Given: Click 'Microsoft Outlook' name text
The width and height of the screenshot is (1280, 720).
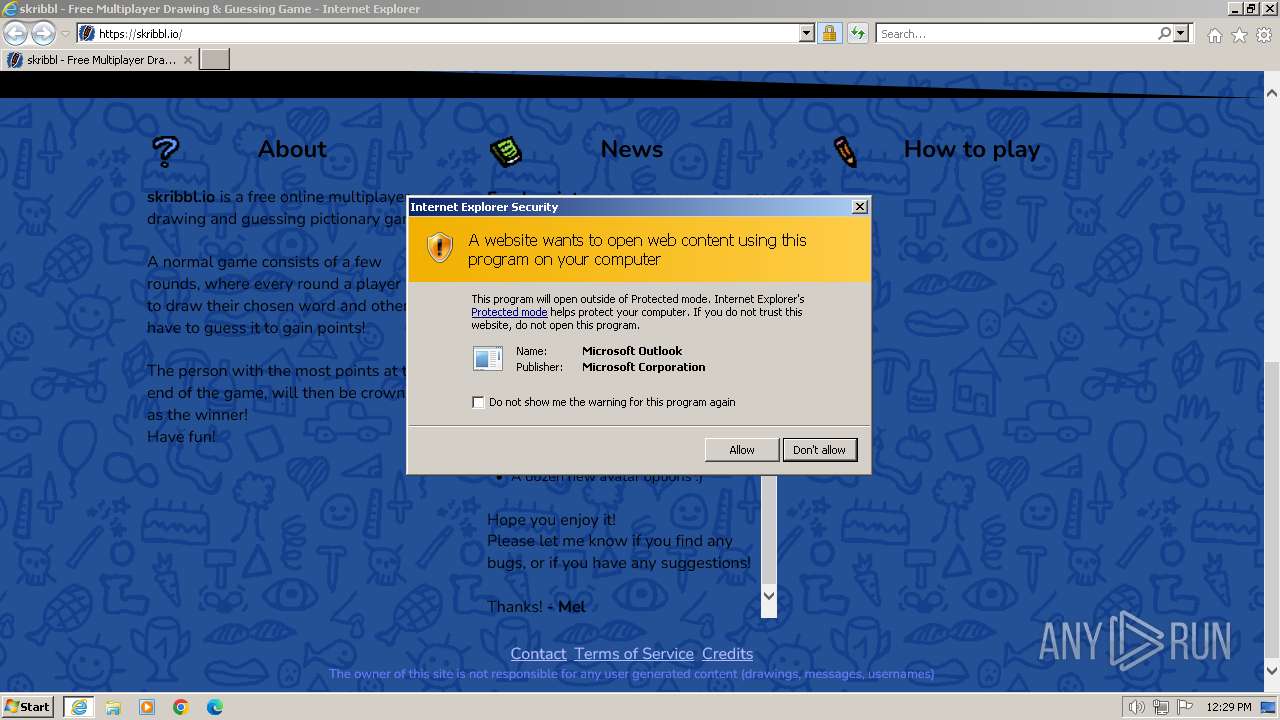Looking at the screenshot, I should [632, 351].
